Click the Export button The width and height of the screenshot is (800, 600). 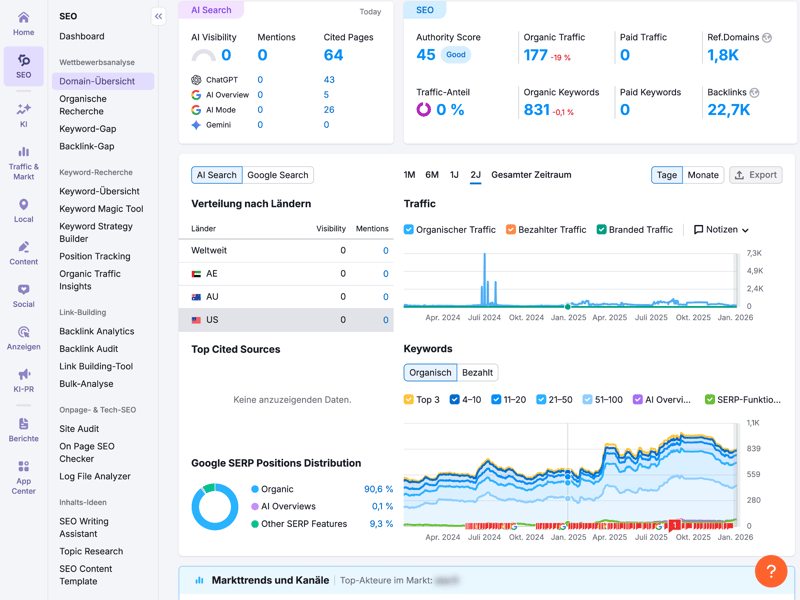click(x=756, y=175)
